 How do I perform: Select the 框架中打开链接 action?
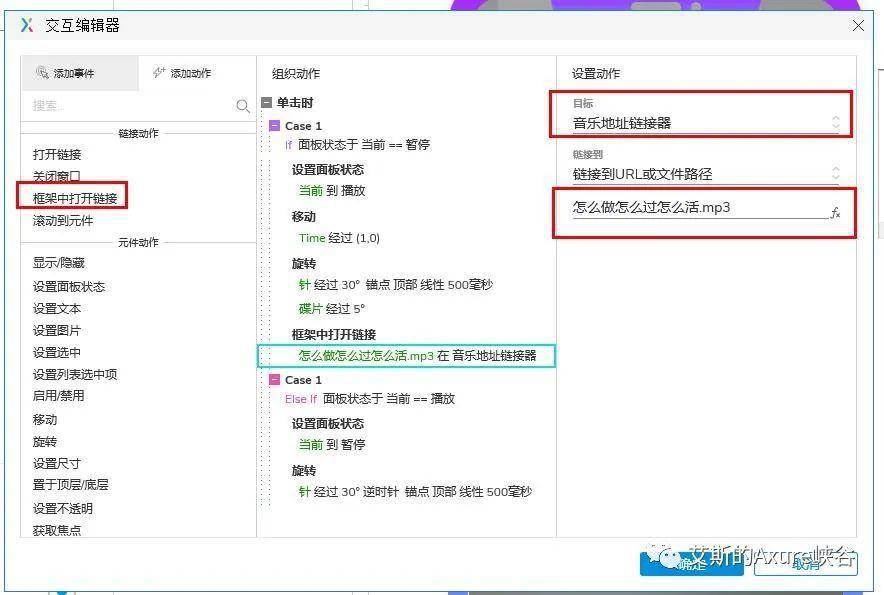click(75, 198)
